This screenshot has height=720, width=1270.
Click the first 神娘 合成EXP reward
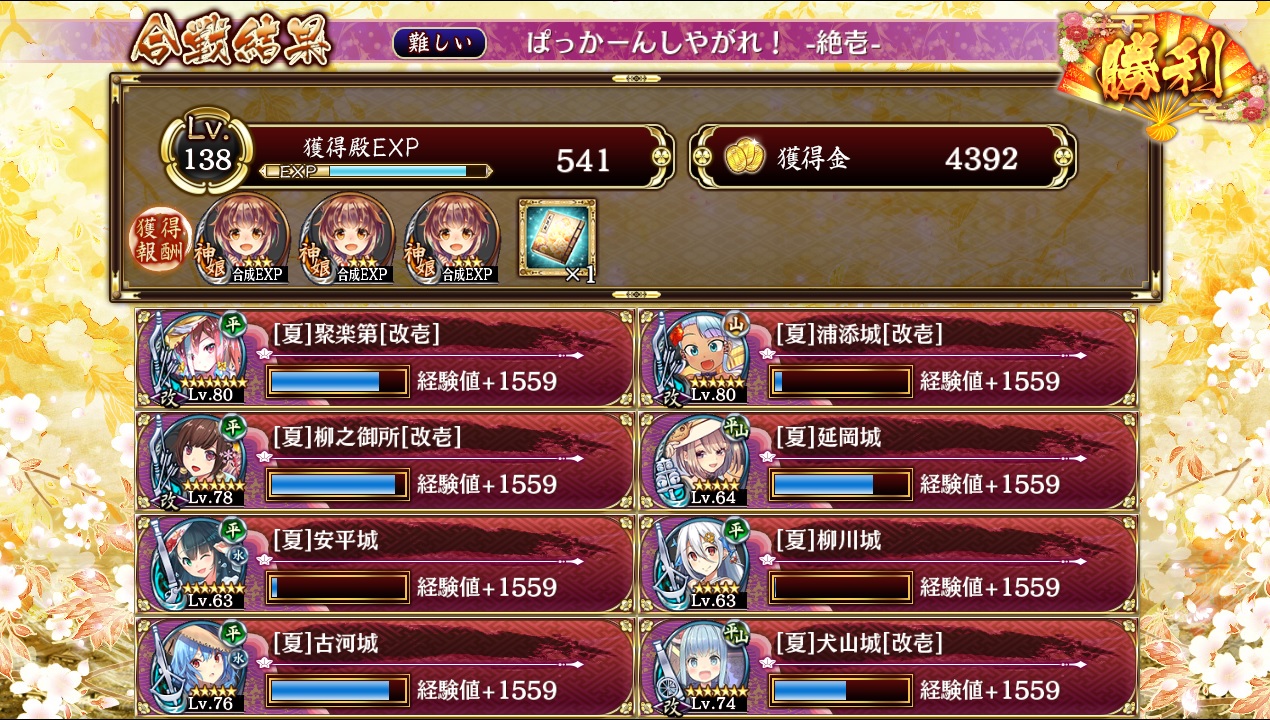click(x=243, y=239)
